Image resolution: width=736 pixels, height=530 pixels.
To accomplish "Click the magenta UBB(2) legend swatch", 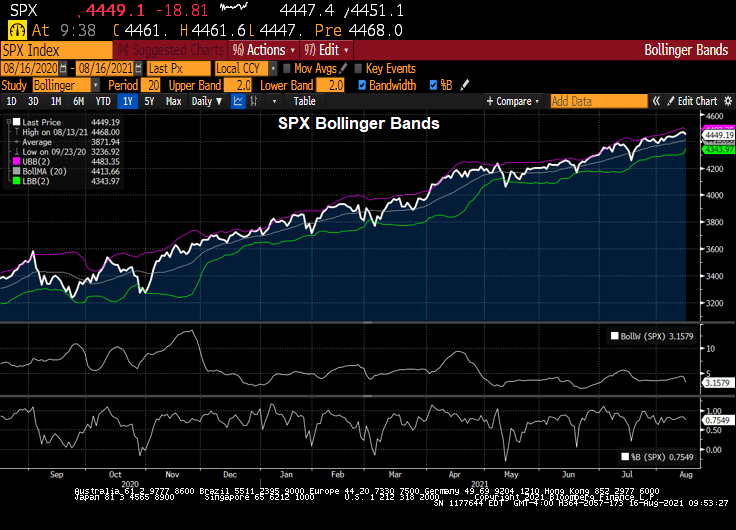I will (x=13, y=160).
